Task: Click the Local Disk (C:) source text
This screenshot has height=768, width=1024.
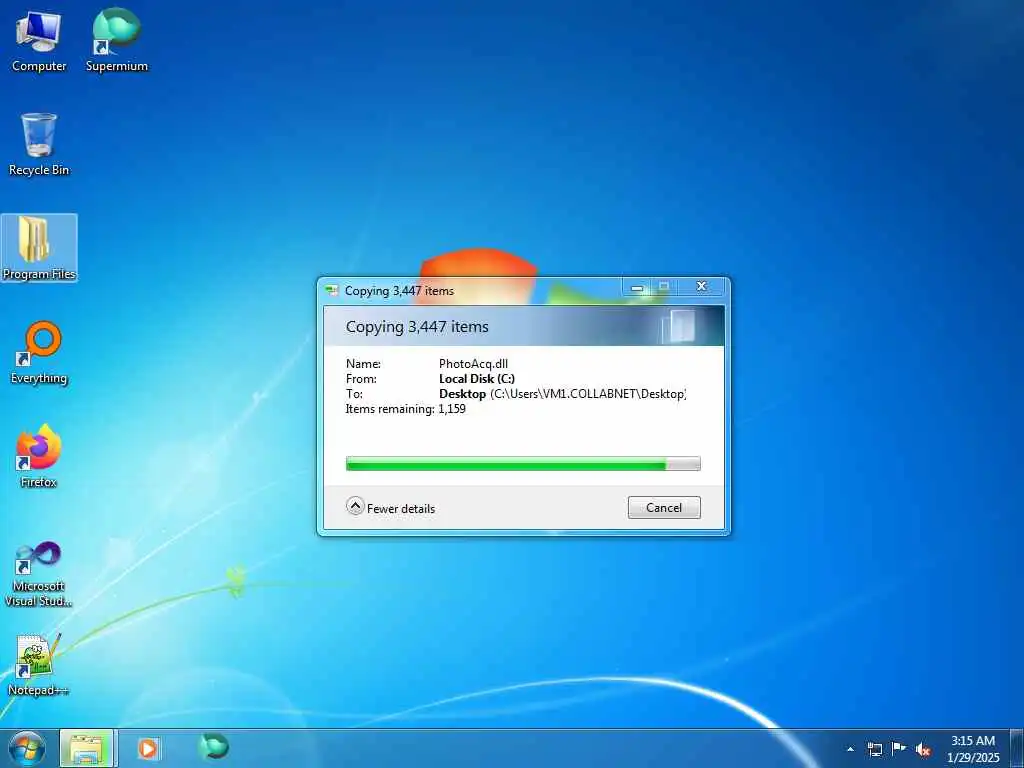Action: [x=477, y=379]
